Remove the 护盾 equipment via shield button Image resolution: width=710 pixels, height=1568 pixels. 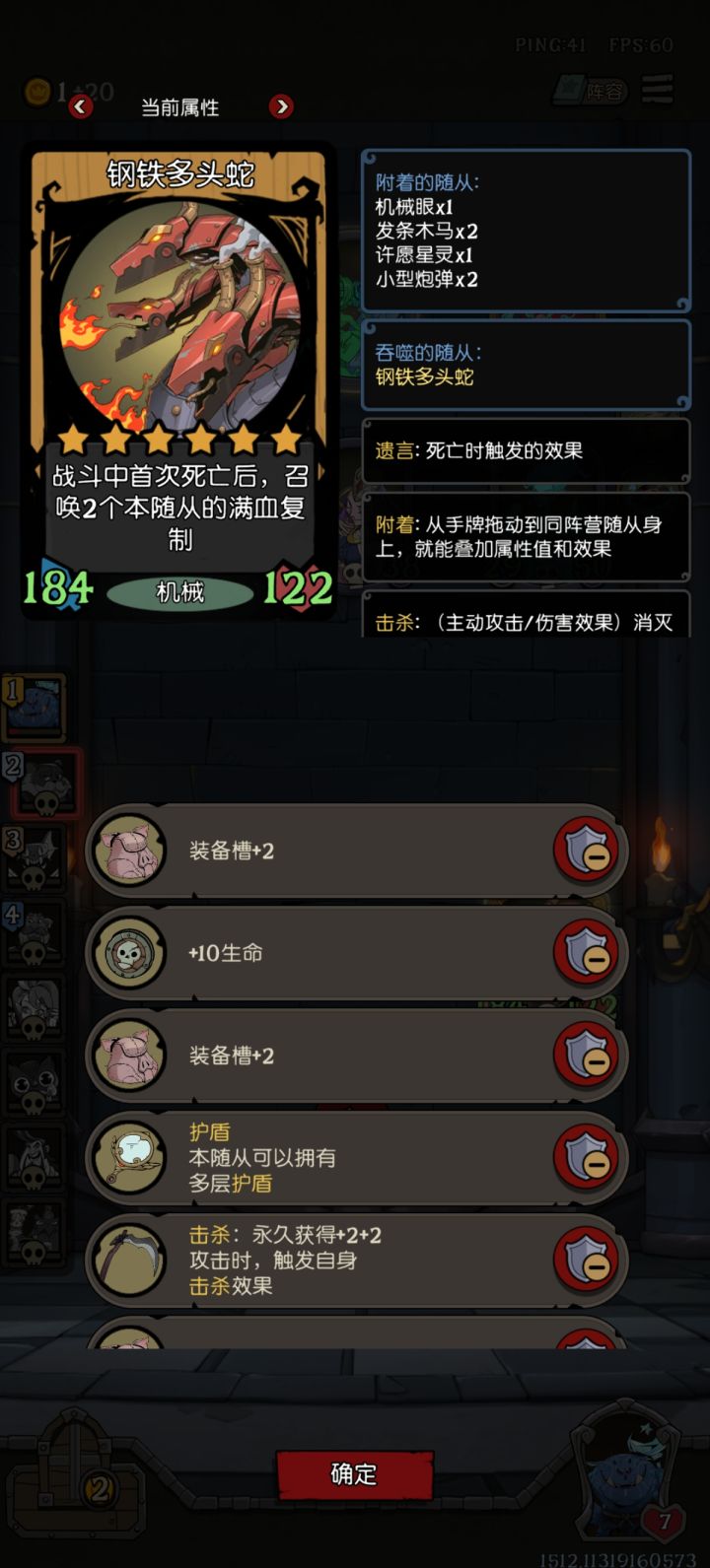(588, 1158)
